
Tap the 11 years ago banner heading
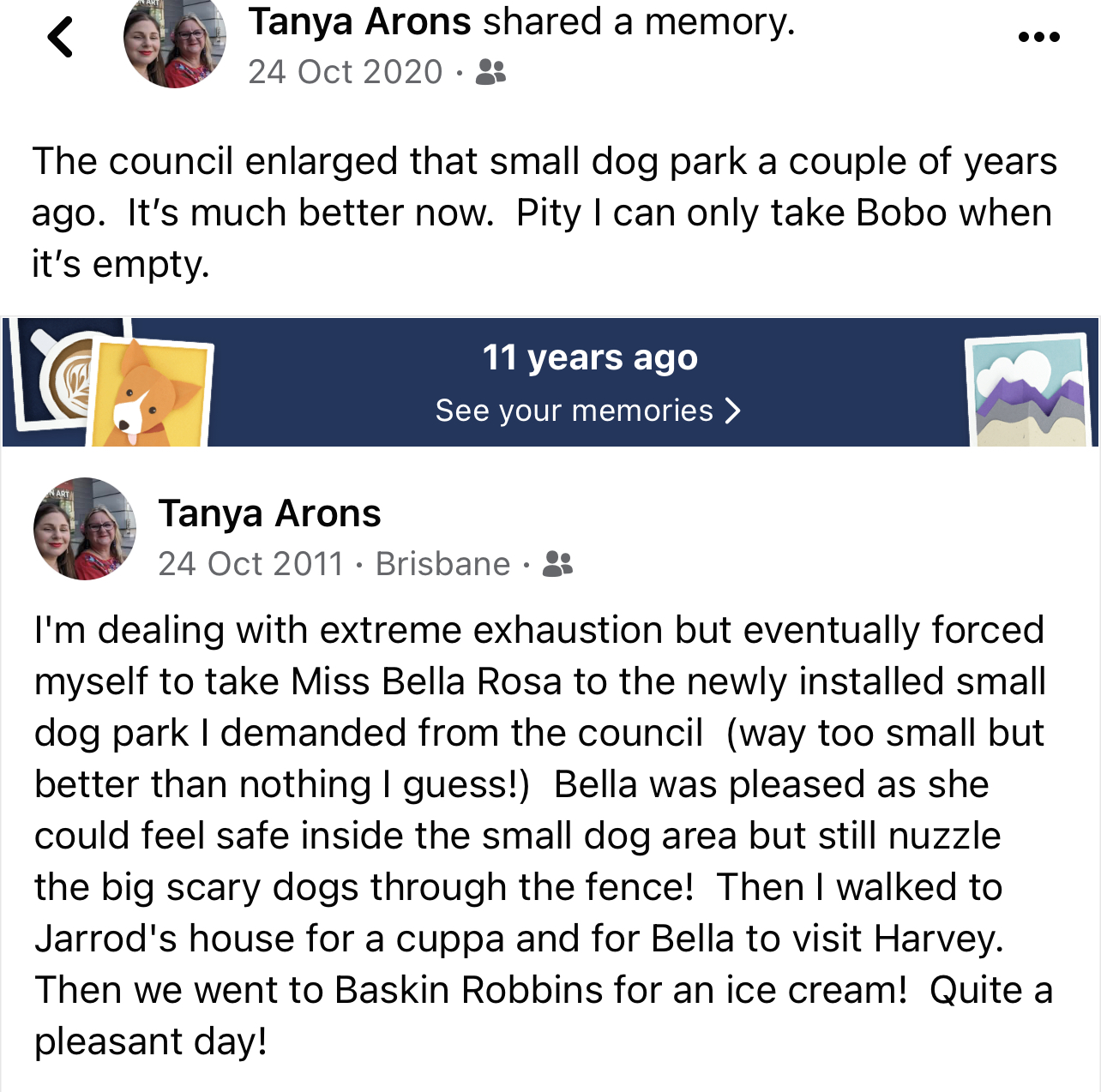(x=590, y=357)
